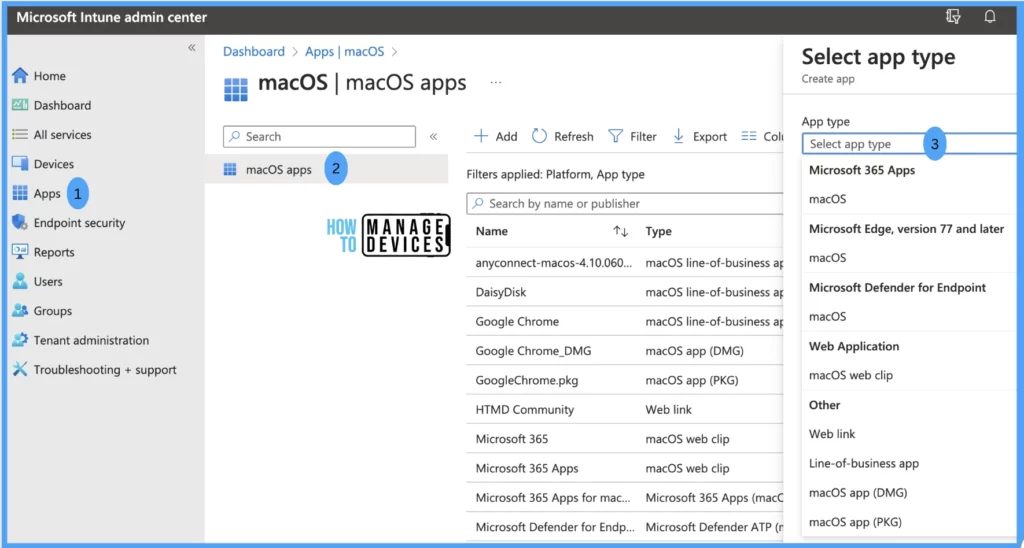Viewport: 1024px width, 548px height.
Task: Click the Columns icon in toolbar
Action: point(749,136)
